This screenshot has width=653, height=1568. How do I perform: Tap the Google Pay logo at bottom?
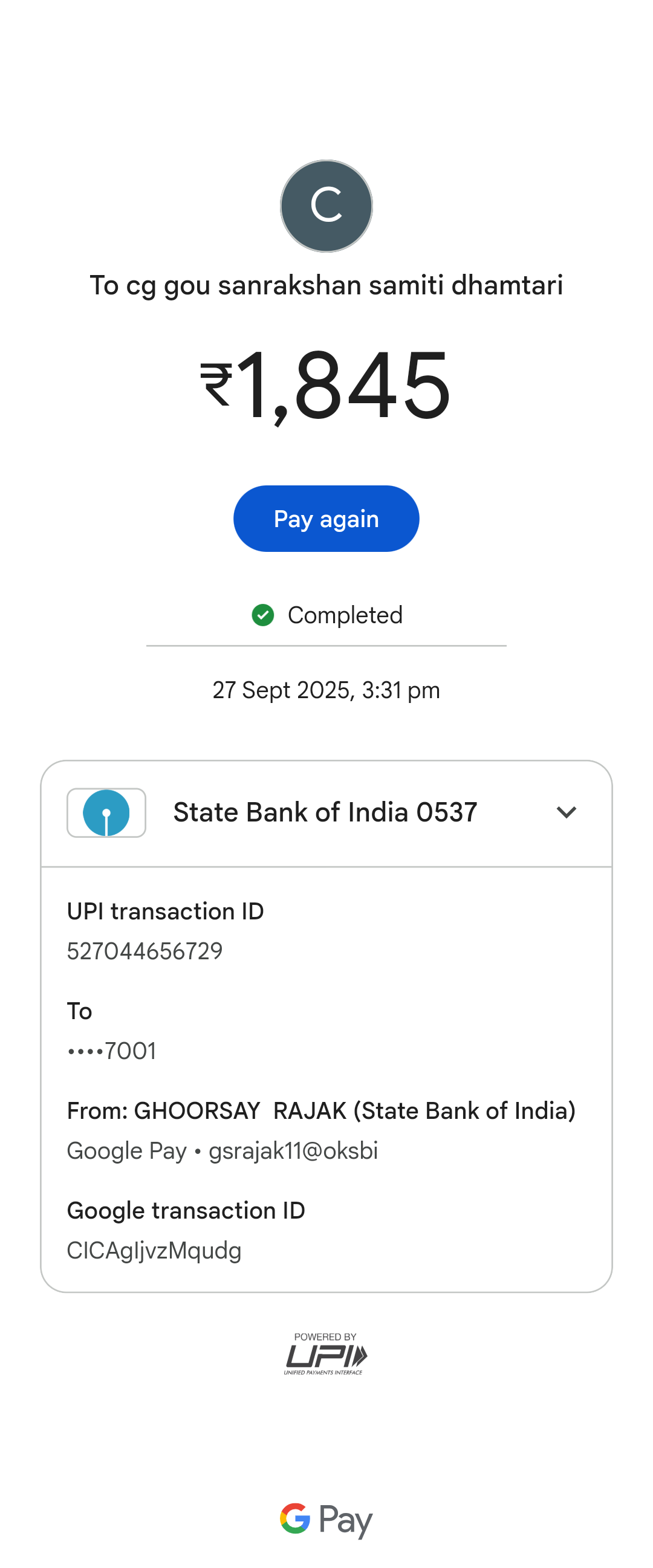pyautogui.click(x=326, y=1519)
